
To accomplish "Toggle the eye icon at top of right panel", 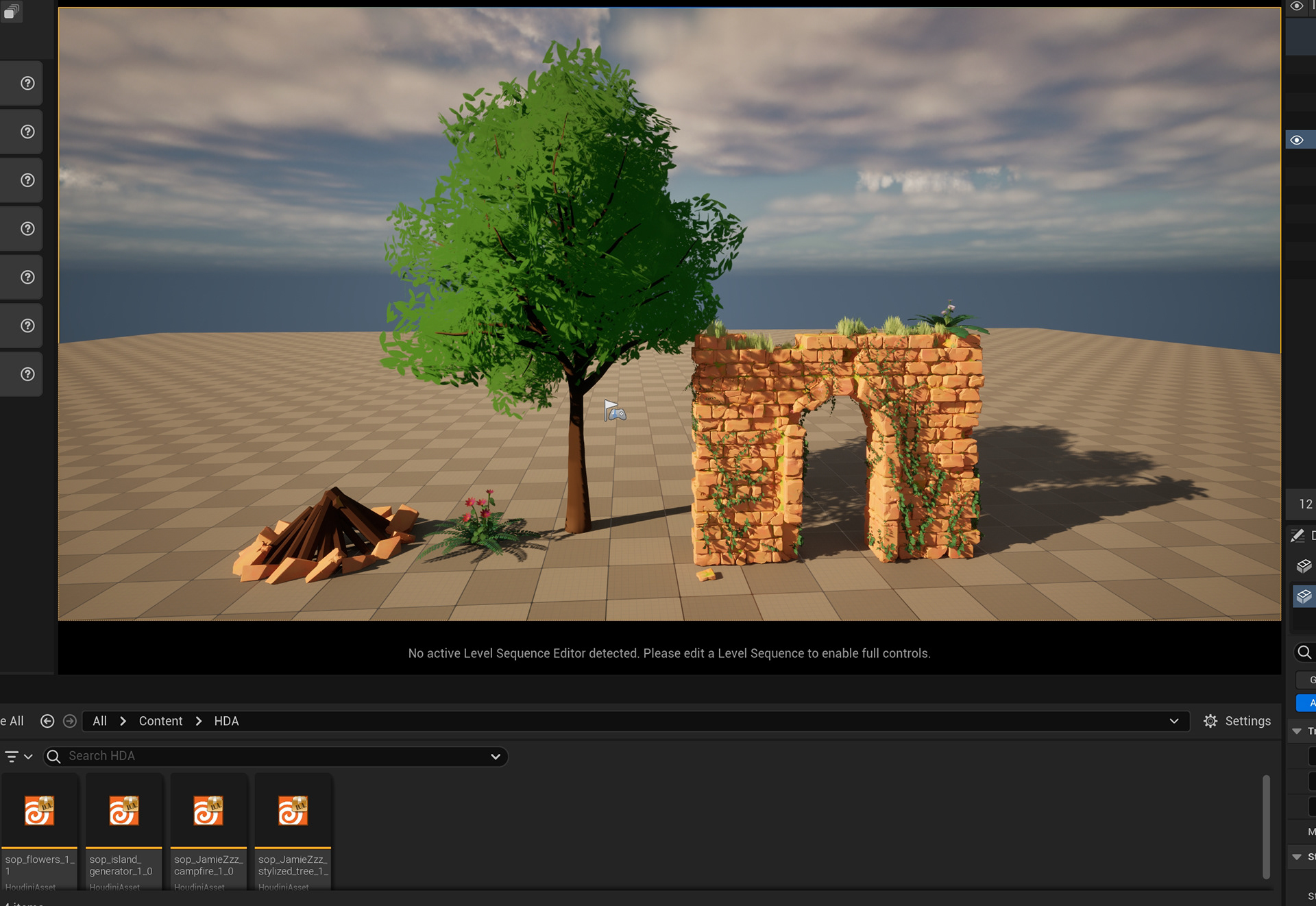I will (x=1296, y=6).
